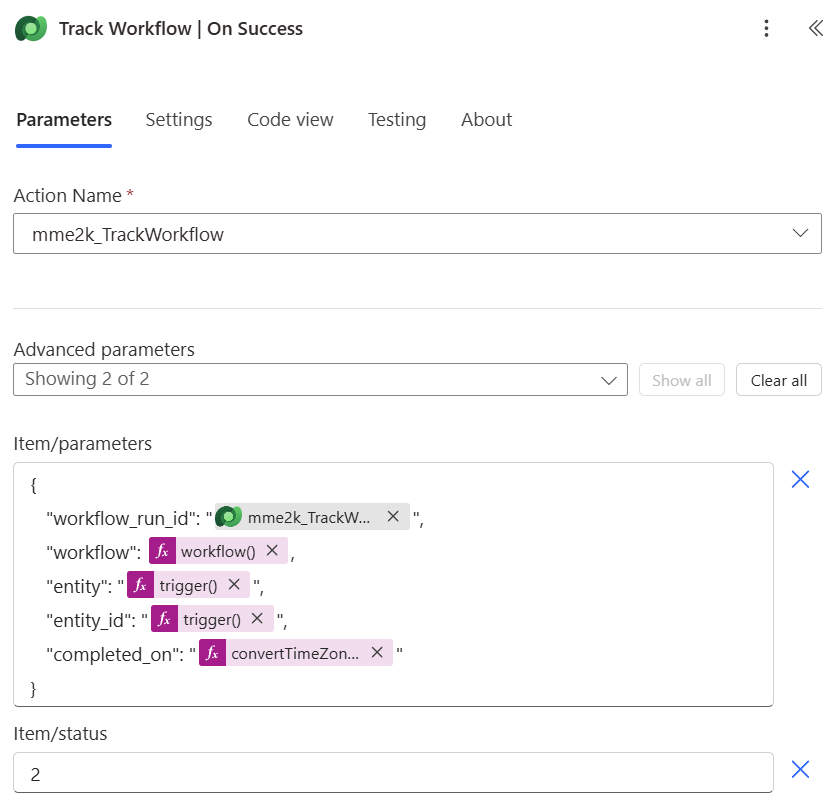Open the workflow() expression token

[217, 551]
